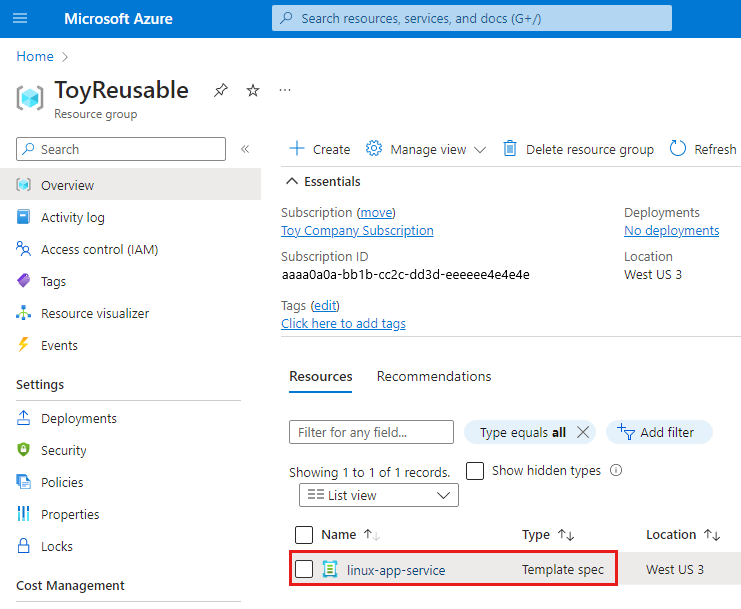The width and height of the screenshot is (741, 609).
Task: Tick the select-all checkbox in header
Action: pos(303,535)
